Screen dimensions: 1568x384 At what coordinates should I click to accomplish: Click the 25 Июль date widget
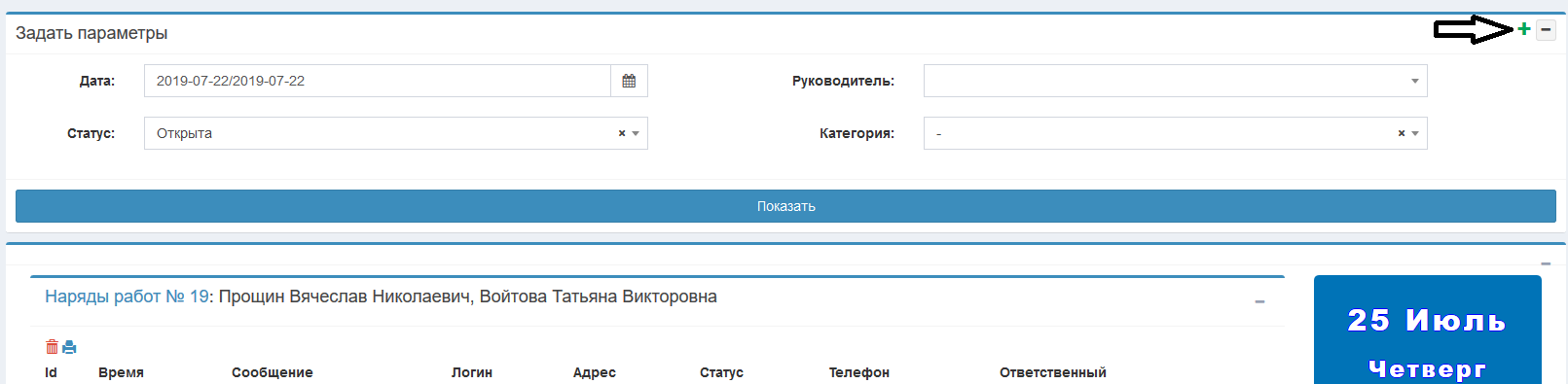coord(1427,330)
